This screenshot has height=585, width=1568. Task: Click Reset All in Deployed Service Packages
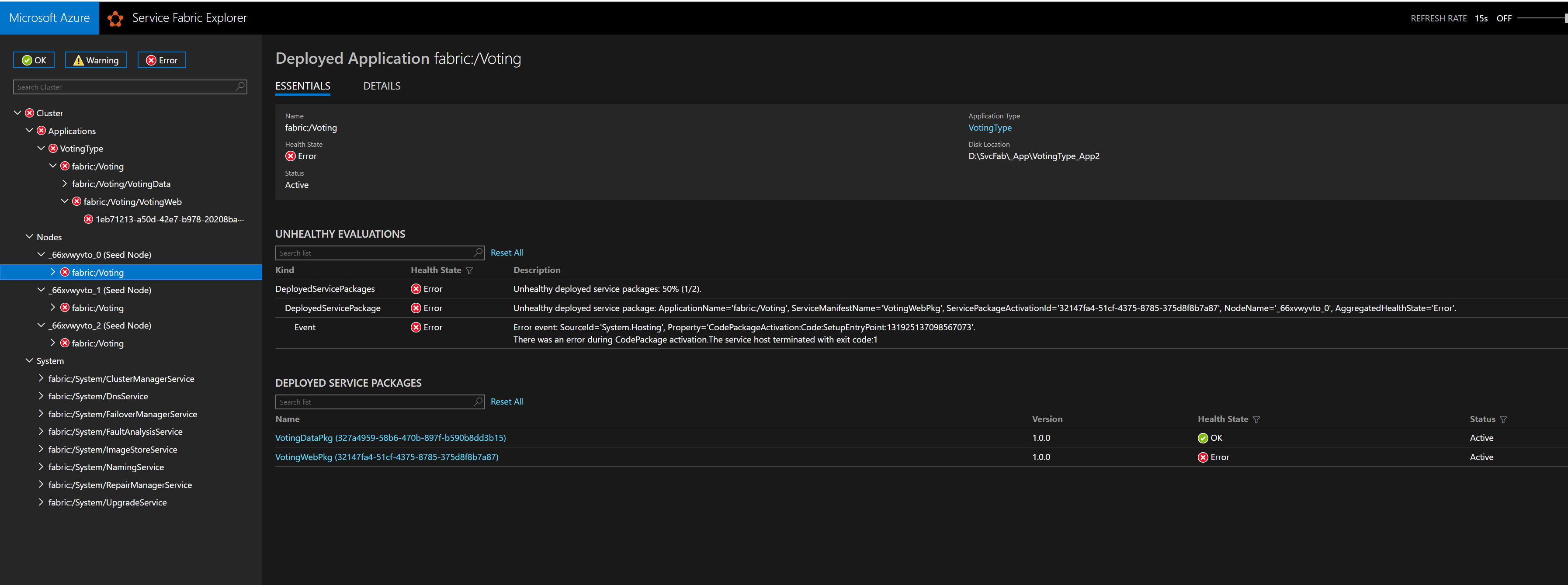pos(507,402)
